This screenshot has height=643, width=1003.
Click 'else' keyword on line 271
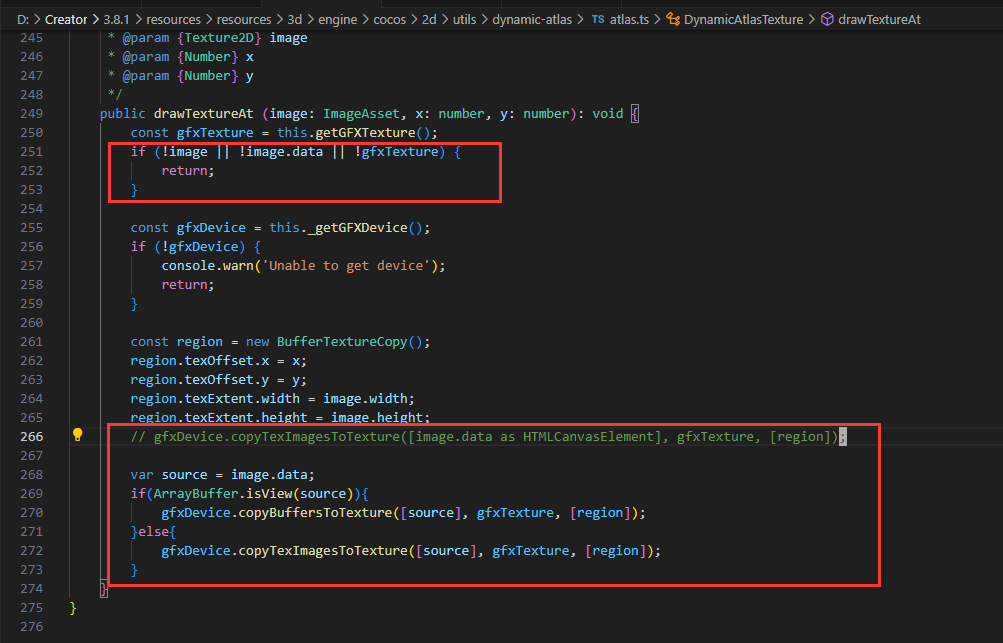[154, 532]
